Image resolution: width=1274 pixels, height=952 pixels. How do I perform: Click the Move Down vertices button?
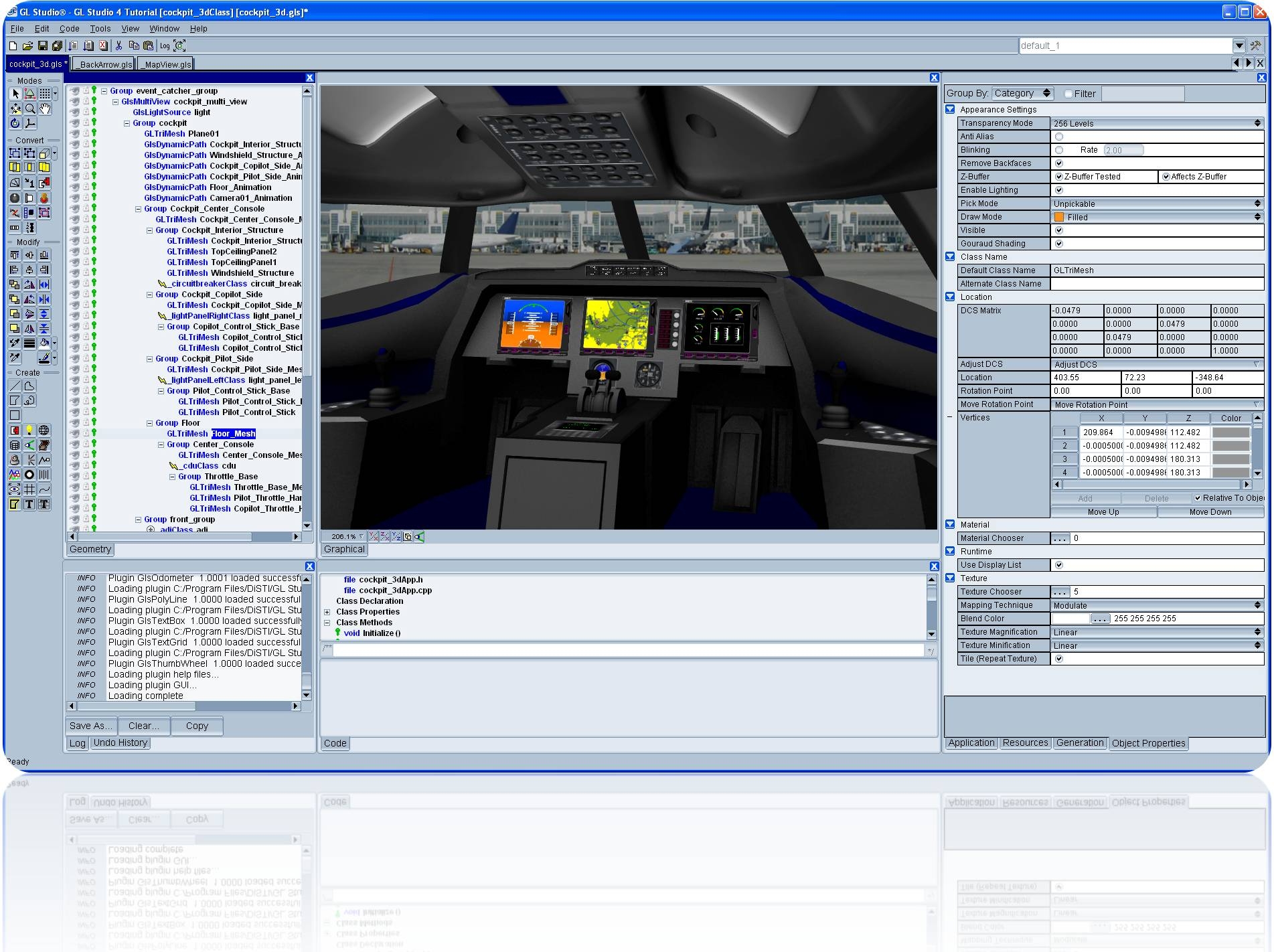tap(1210, 512)
